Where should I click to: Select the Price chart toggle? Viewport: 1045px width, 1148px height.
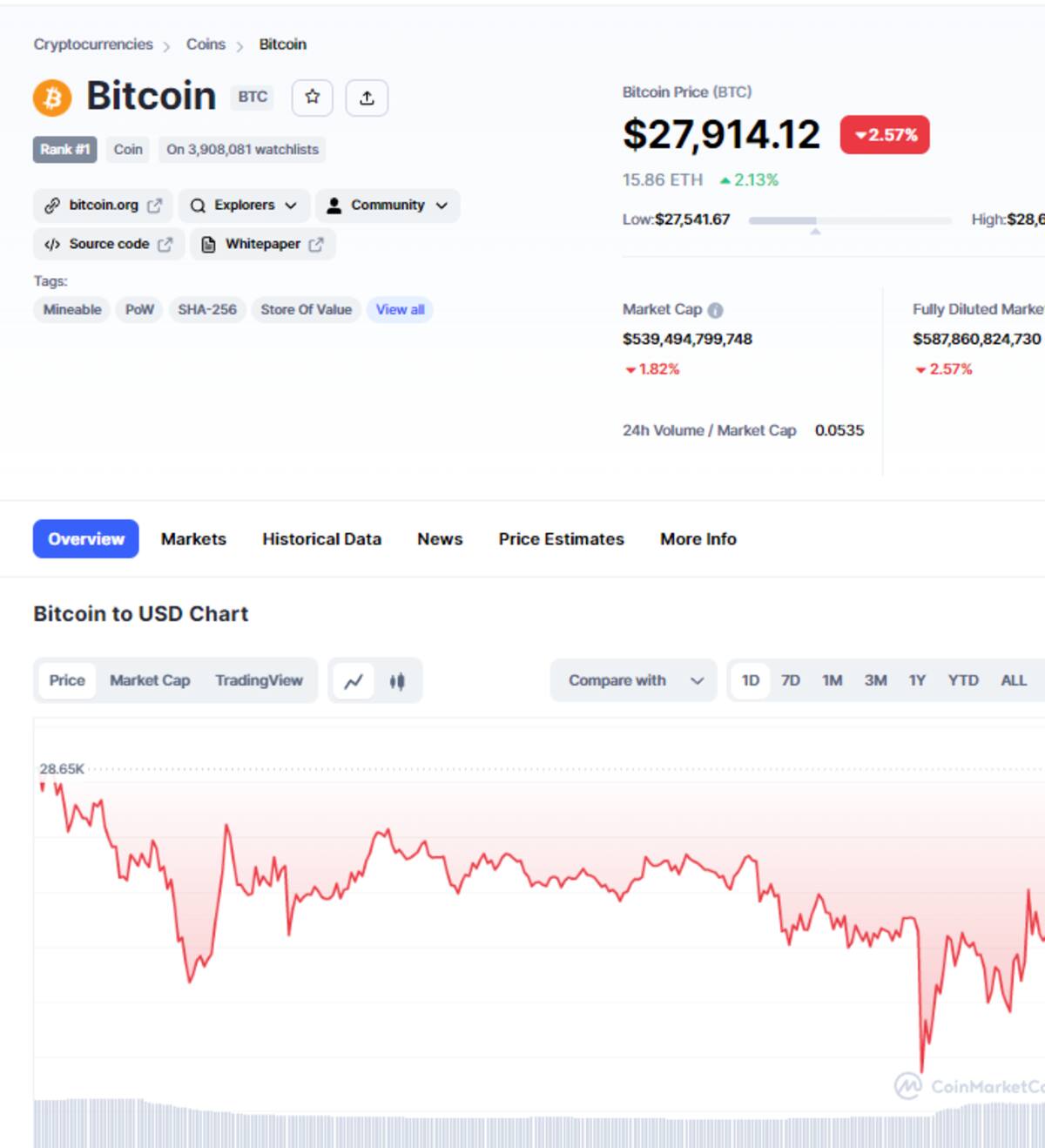tap(67, 680)
